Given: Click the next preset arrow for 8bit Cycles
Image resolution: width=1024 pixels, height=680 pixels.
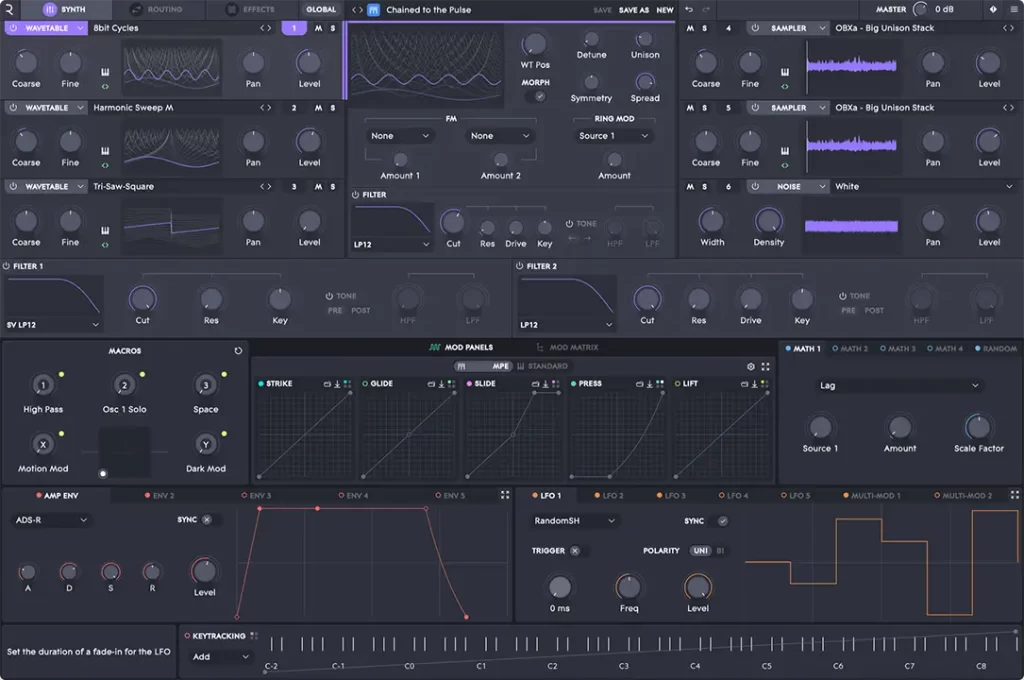Looking at the screenshot, I should [269, 28].
